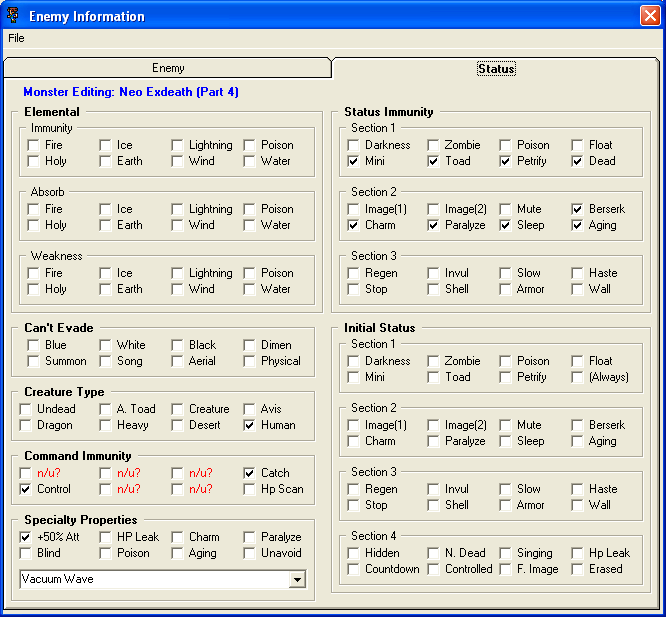666x617 pixels.
Task: Uncheck Sleep in Status Immunity Section 2
Action: (505, 225)
